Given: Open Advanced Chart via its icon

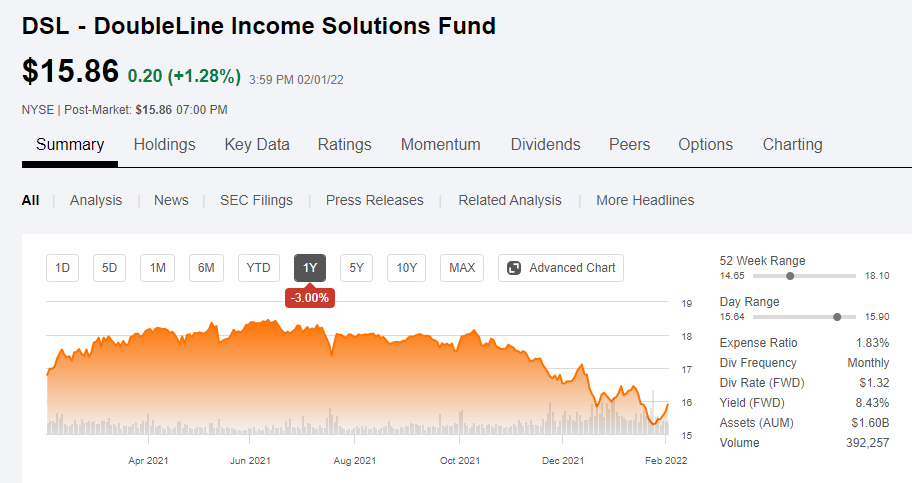Looking at the screenshot, I should (x=514, y=268).
